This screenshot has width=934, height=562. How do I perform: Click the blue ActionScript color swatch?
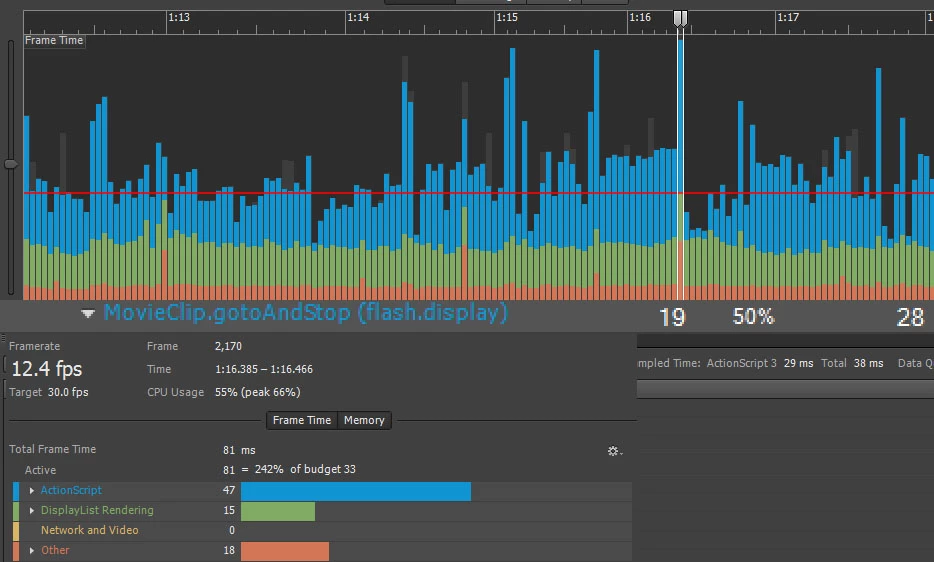[x=16, y=490]
